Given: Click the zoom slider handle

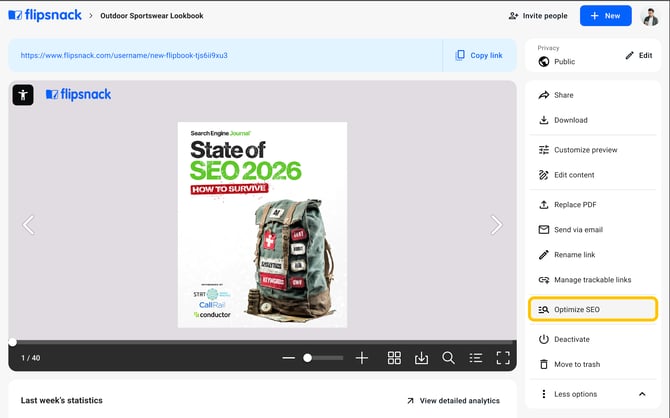Looking at the screenshot, I should click(307, 358).
